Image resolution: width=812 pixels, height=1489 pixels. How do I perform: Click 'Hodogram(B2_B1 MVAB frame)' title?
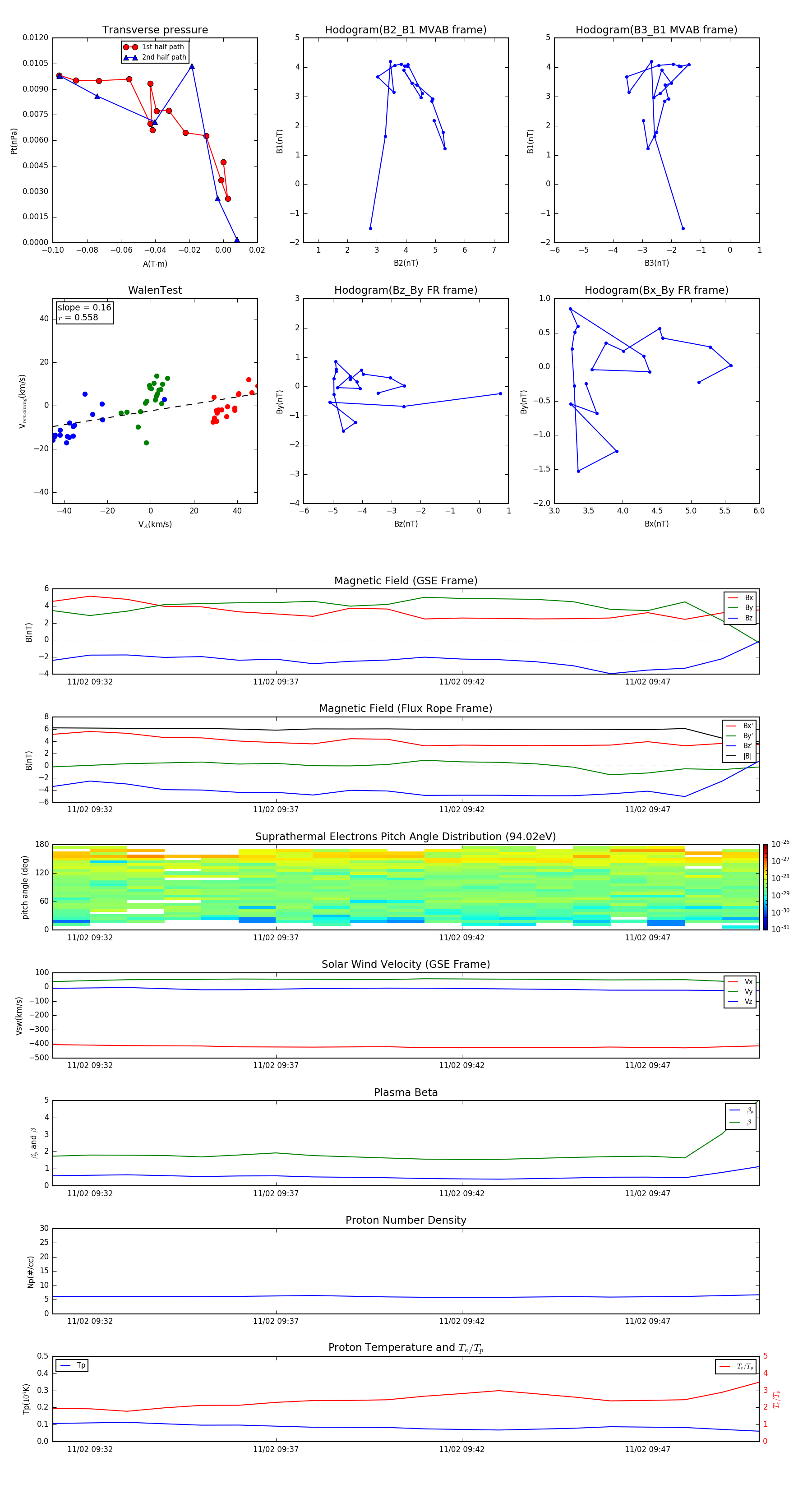(x=406, y=30)
